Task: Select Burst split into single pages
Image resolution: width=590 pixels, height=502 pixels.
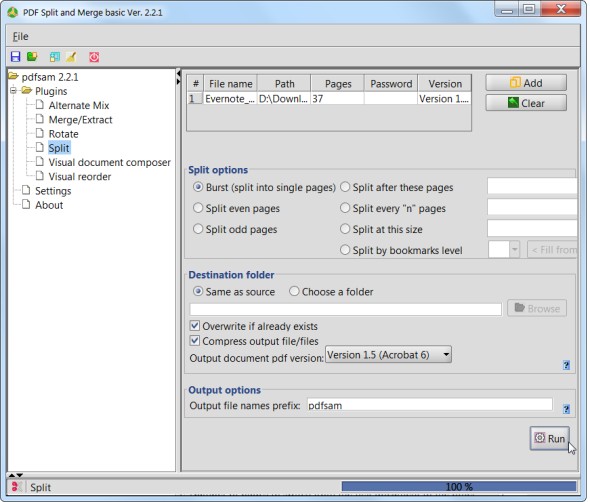Action: tap(198, 187)
